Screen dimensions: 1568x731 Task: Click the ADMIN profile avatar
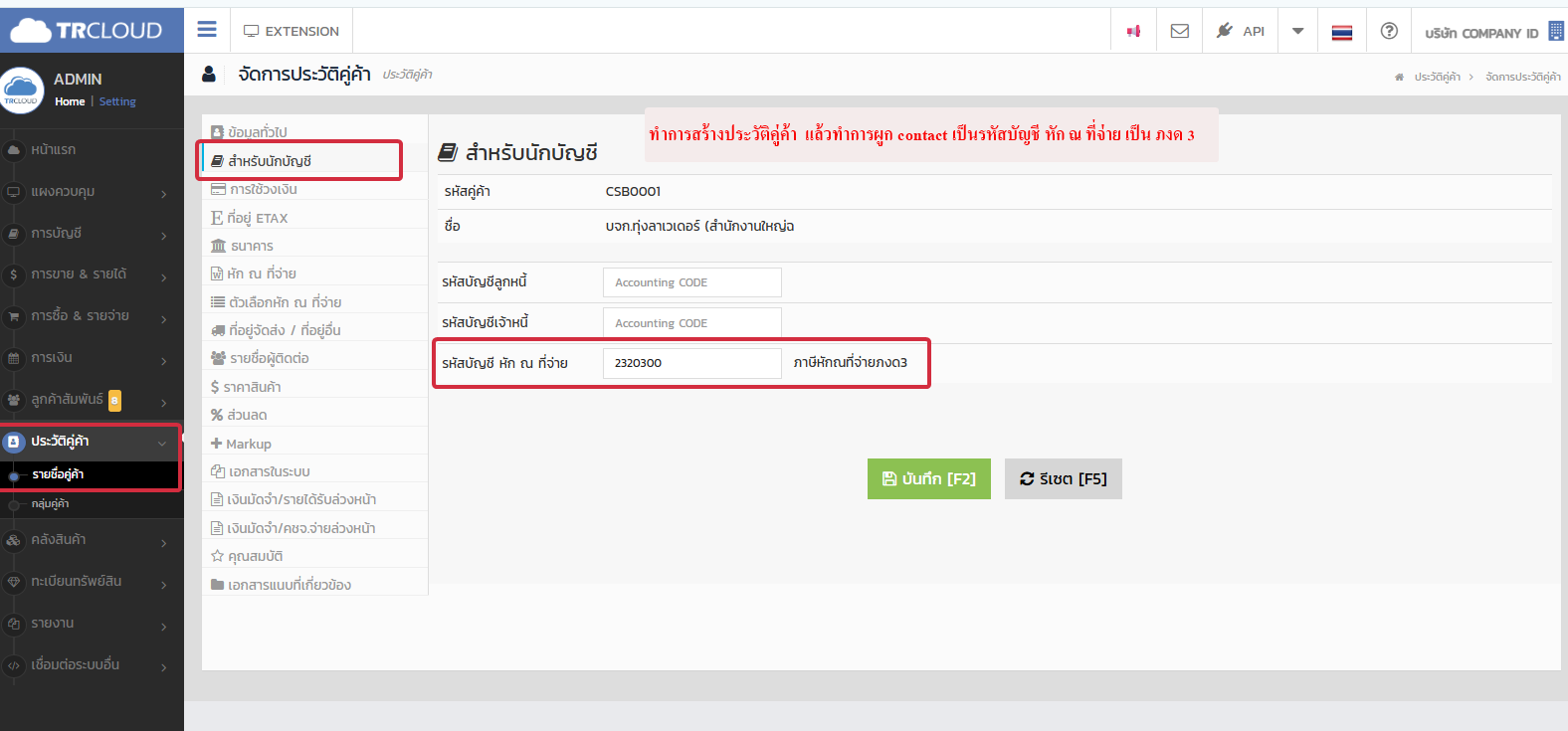[22, 90]
